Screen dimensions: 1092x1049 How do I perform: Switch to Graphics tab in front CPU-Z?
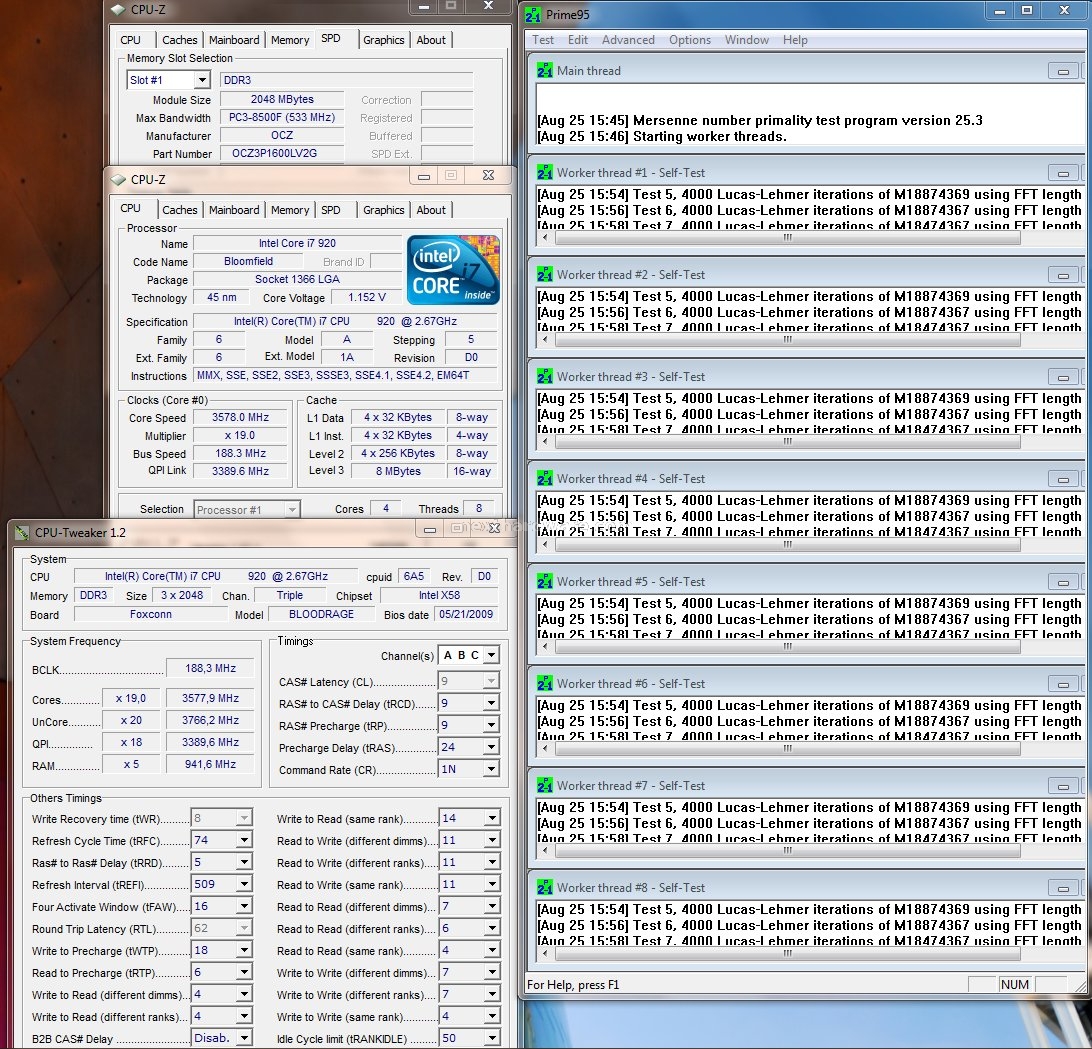383,210
